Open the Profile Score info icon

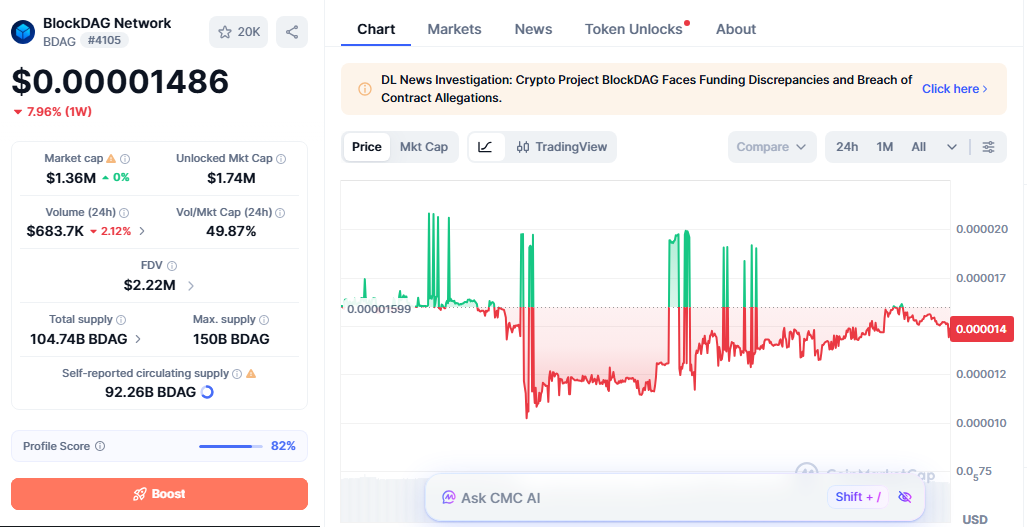100,446
